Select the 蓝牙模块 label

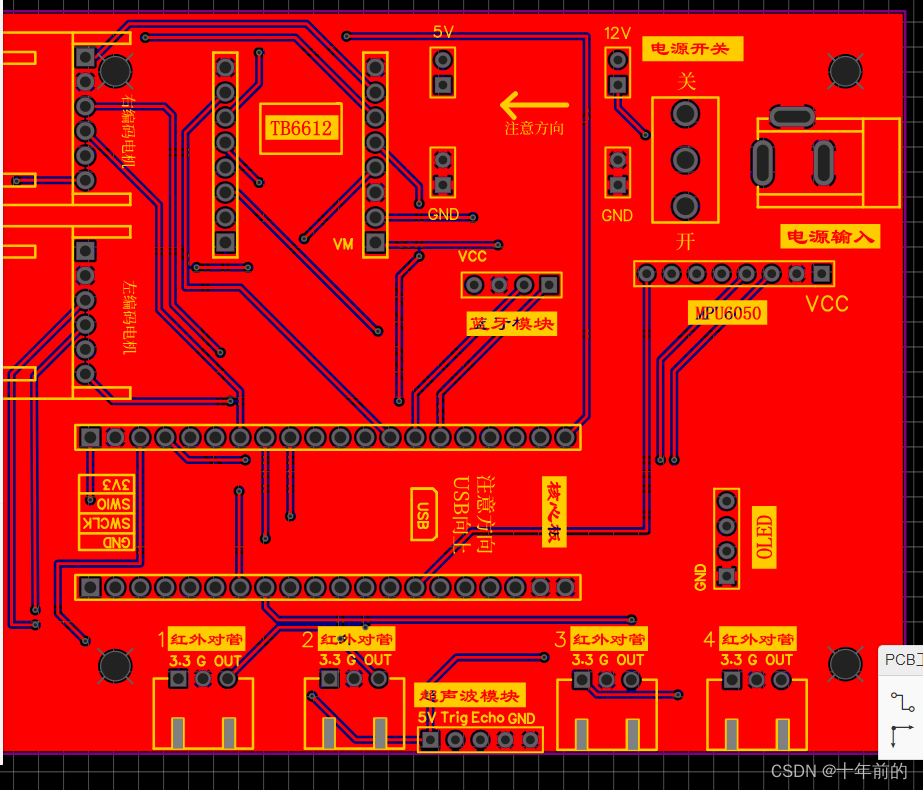point(512,324)
